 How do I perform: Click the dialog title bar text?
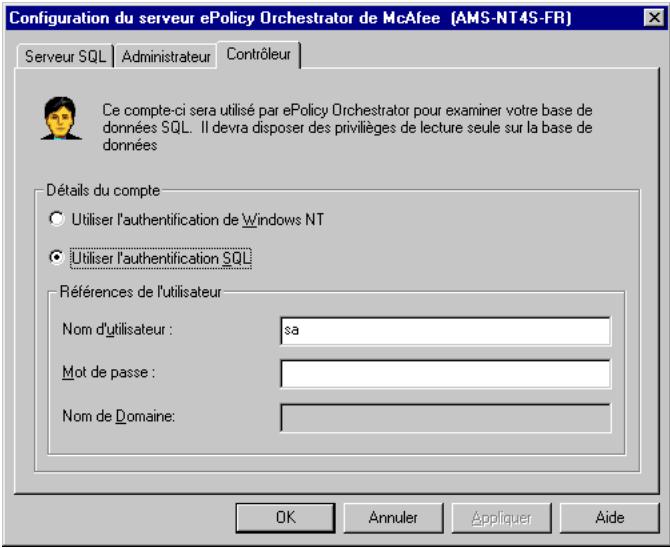point(290,18)
